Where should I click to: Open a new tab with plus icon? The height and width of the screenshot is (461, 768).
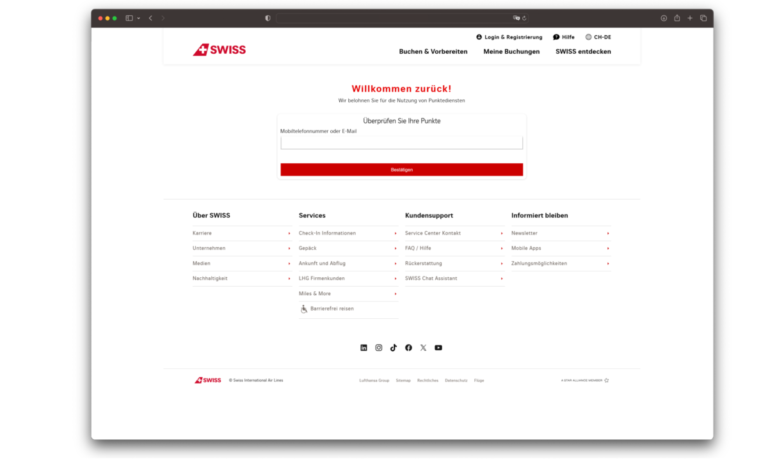click(690, 18)
